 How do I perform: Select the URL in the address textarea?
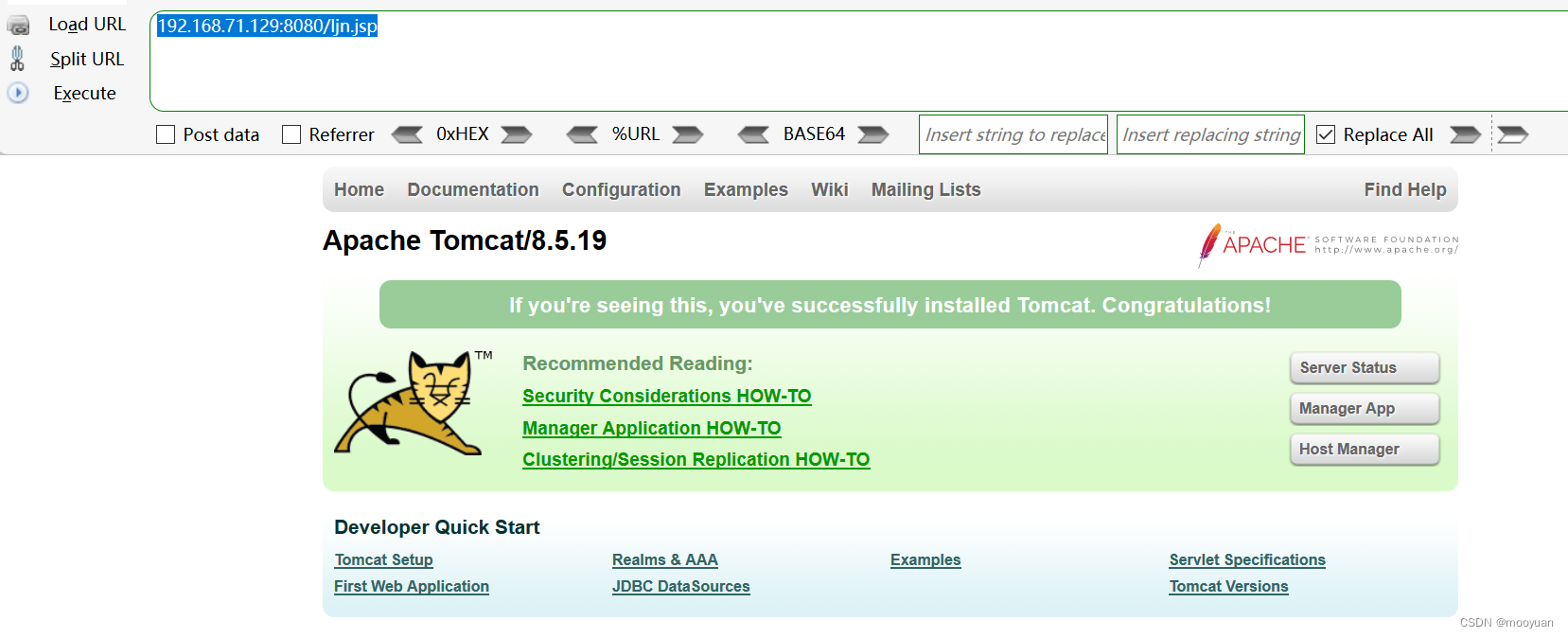pos(266,27)
